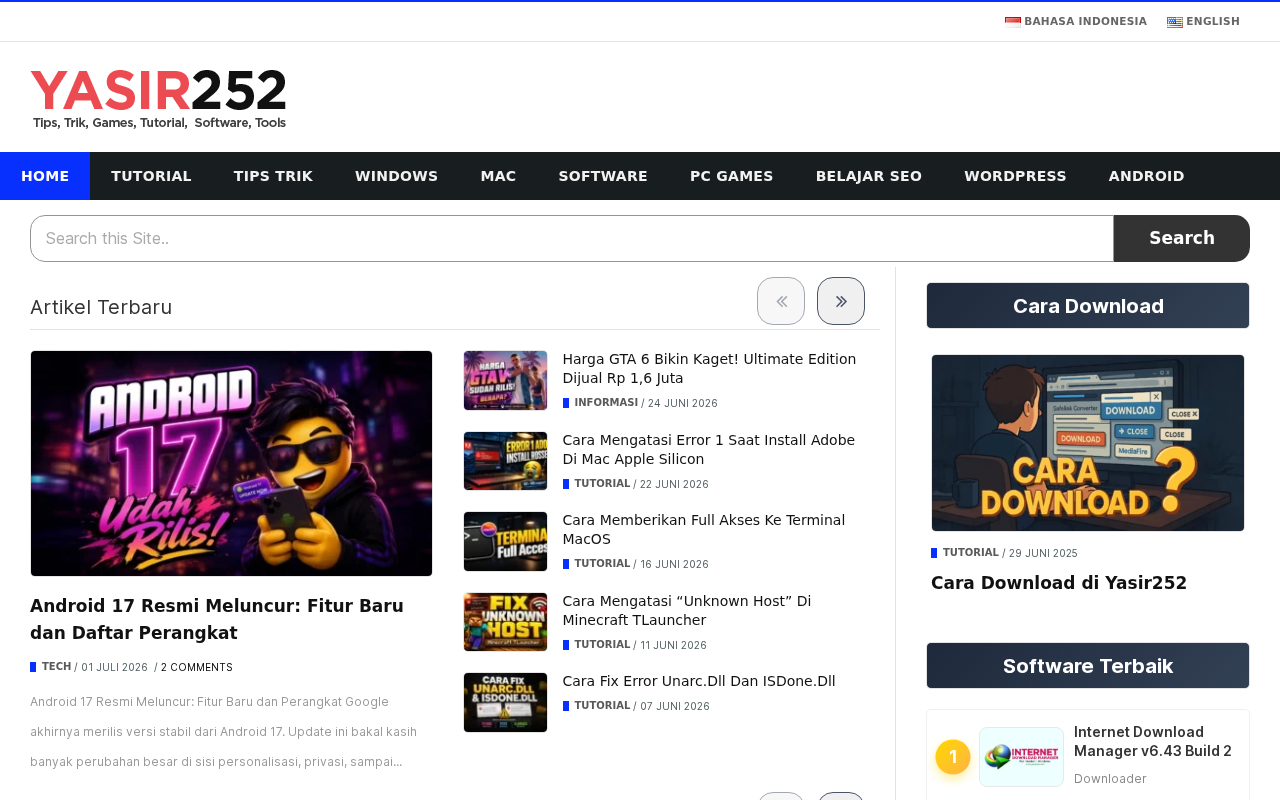Viewport: 1280px width, 800px height.
Task: Open the Android menu
Action: [x=1146, y=176]
